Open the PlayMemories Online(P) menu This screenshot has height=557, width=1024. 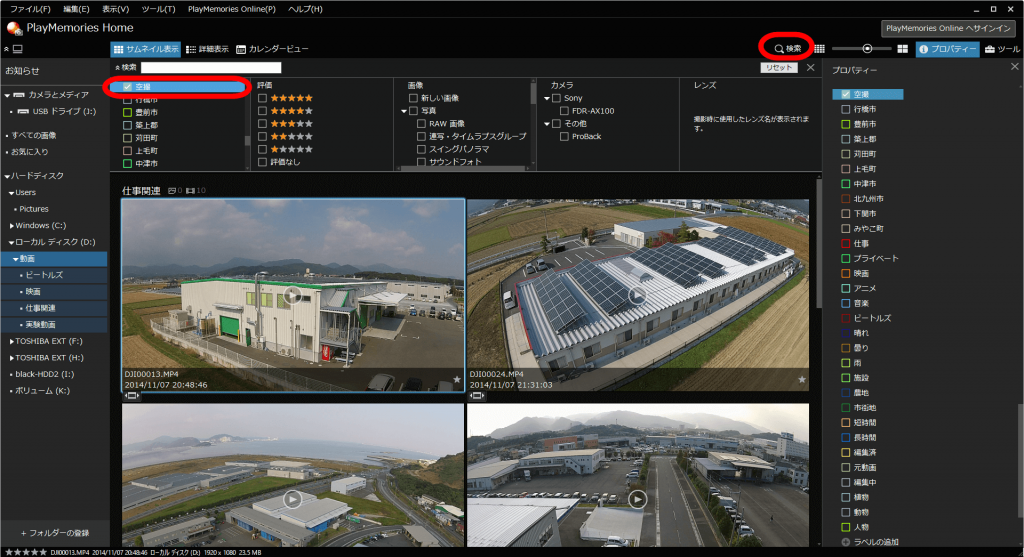tap(232, 9)
